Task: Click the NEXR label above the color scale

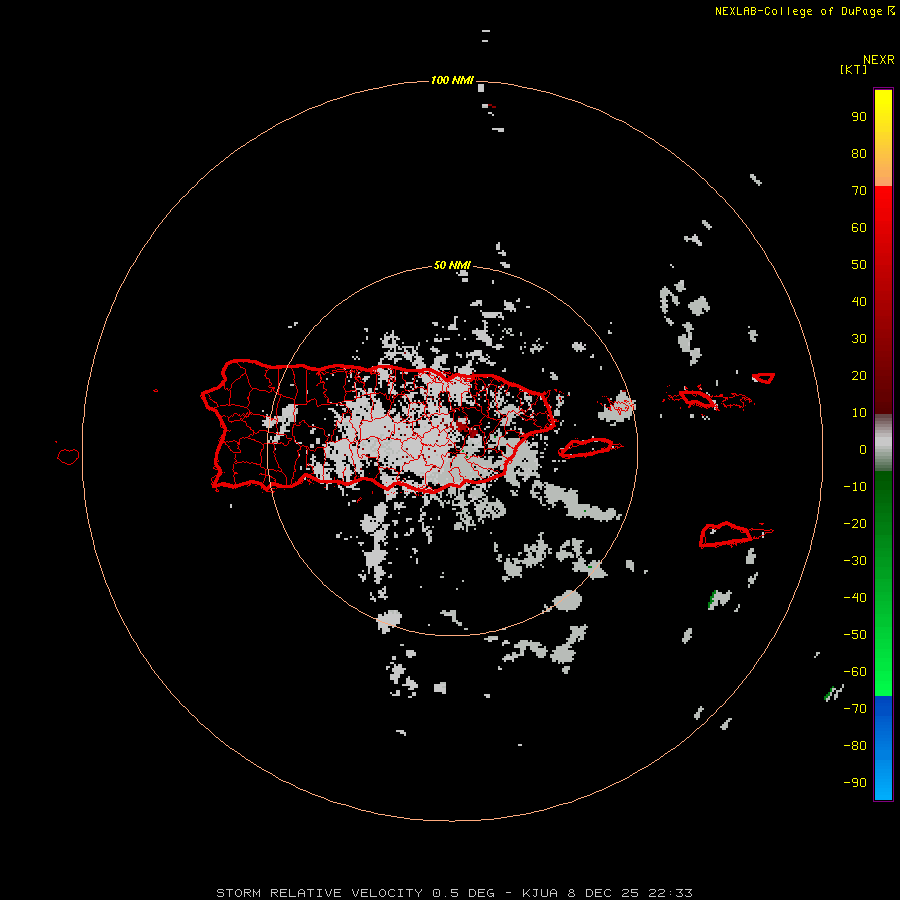Action: (878, 60)
